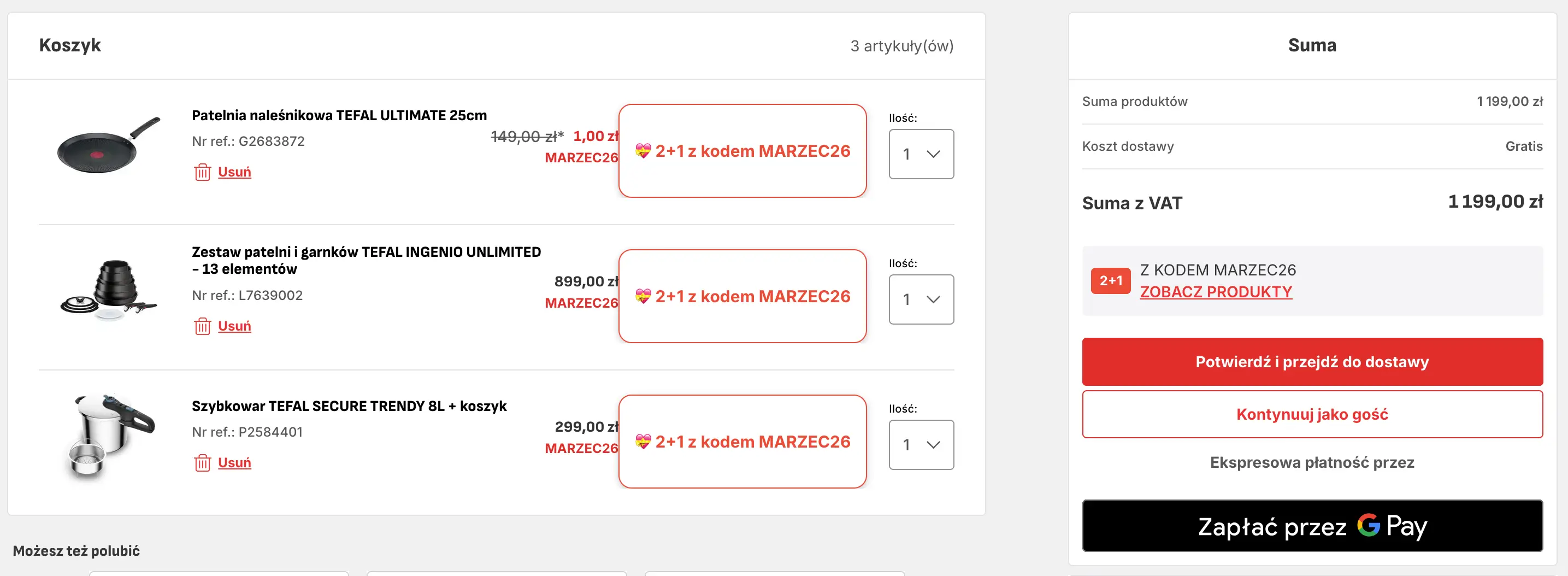Click the red 2+1 promo badge icon
This screenshot has width=1568, height=576.
point(1110,281)
